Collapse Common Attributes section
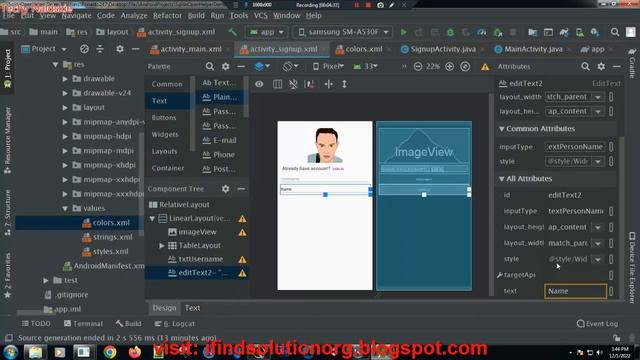 coord(502,129)
